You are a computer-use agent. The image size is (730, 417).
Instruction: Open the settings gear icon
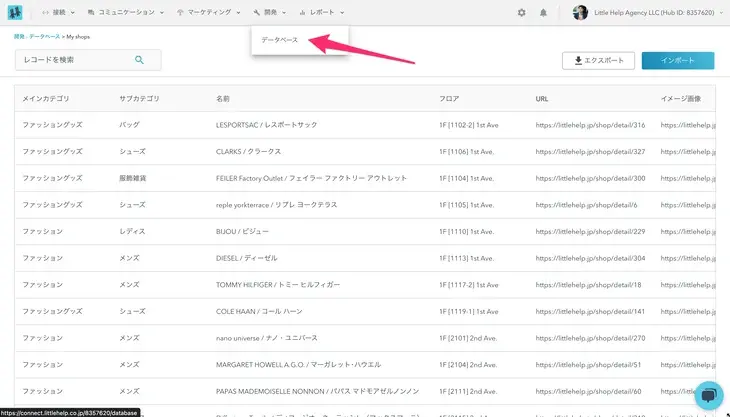point(521,13)
